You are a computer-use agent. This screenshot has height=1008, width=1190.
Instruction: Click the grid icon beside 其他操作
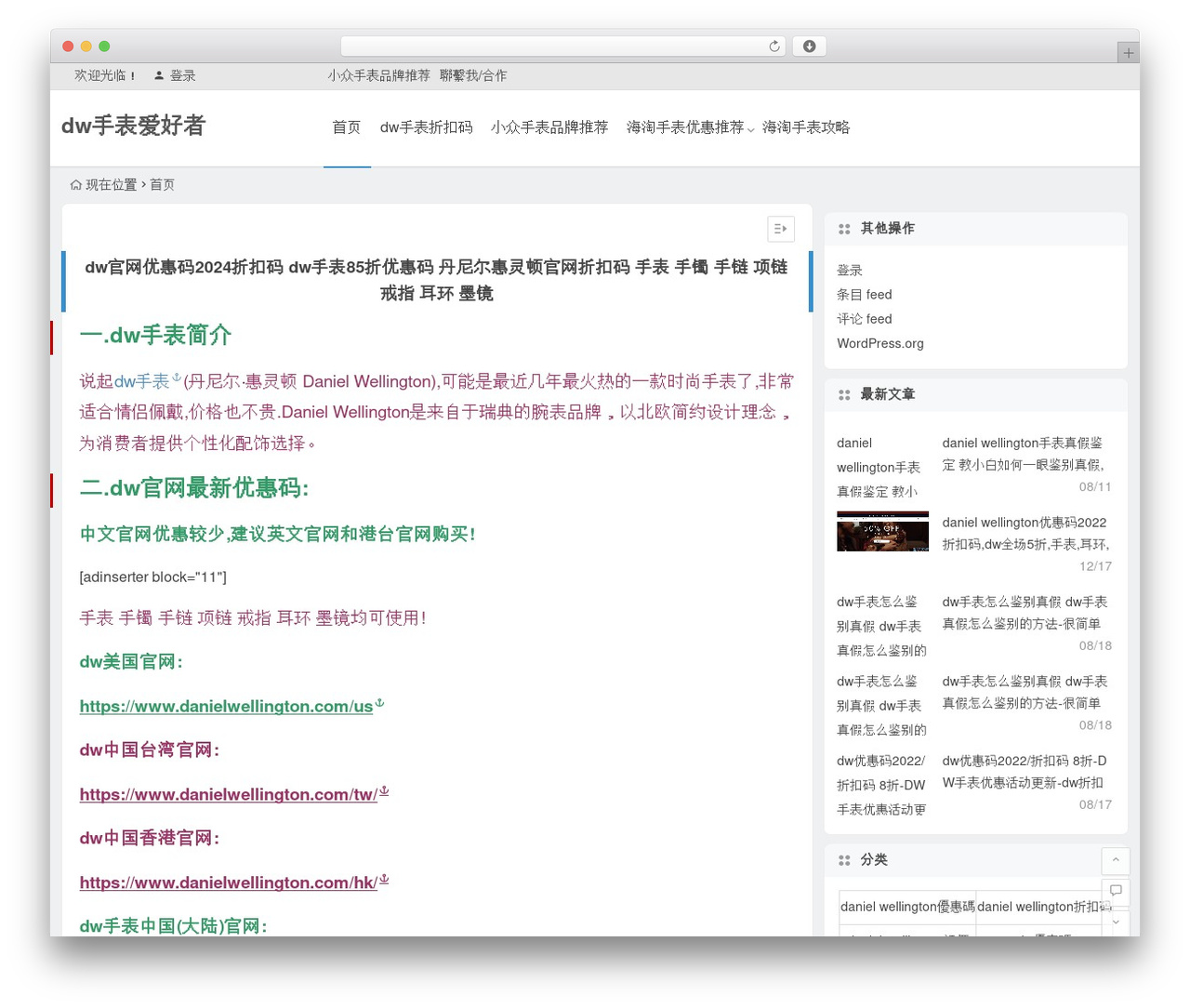click(844, 229)
